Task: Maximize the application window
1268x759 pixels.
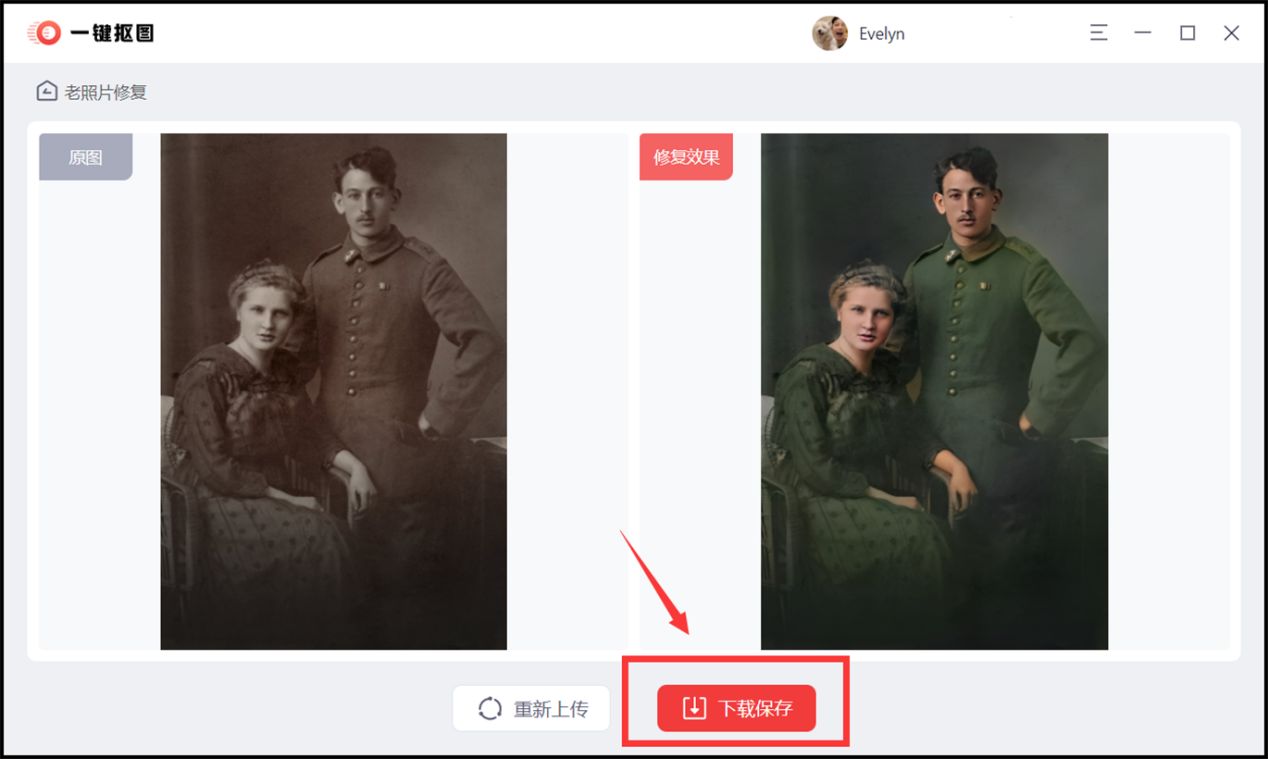Action: pyautogui.click(x=1187, y=33)
